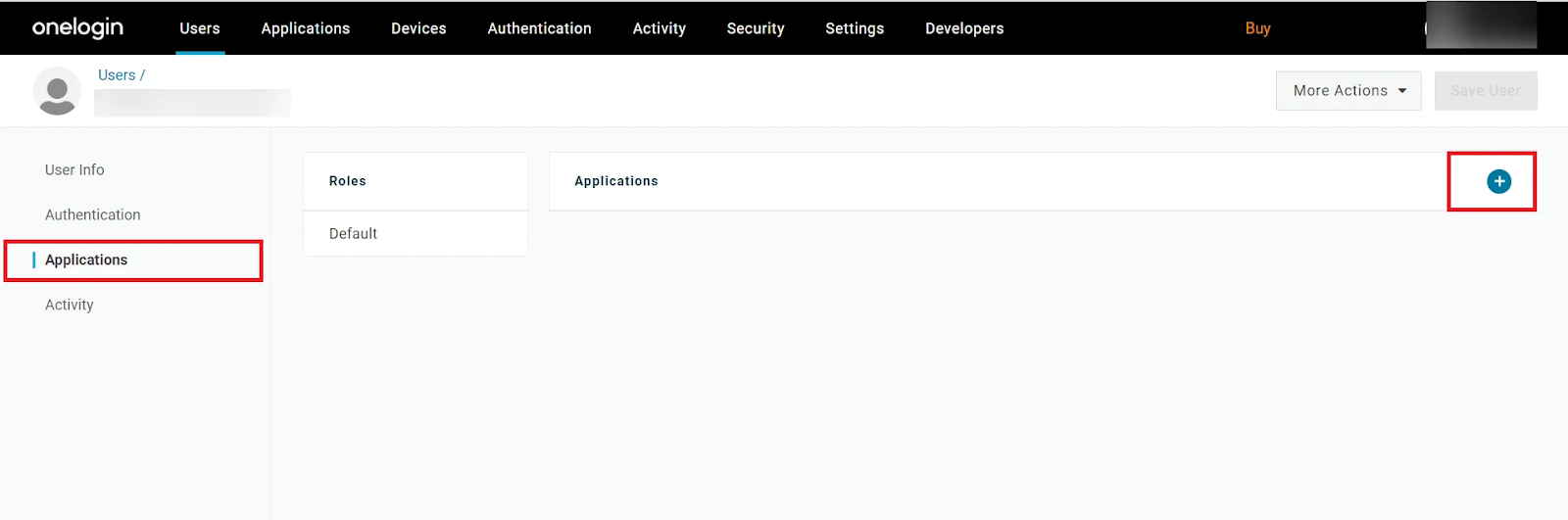
Task: Switch to Authentication sidebar tab
Action: pos(92,214)
